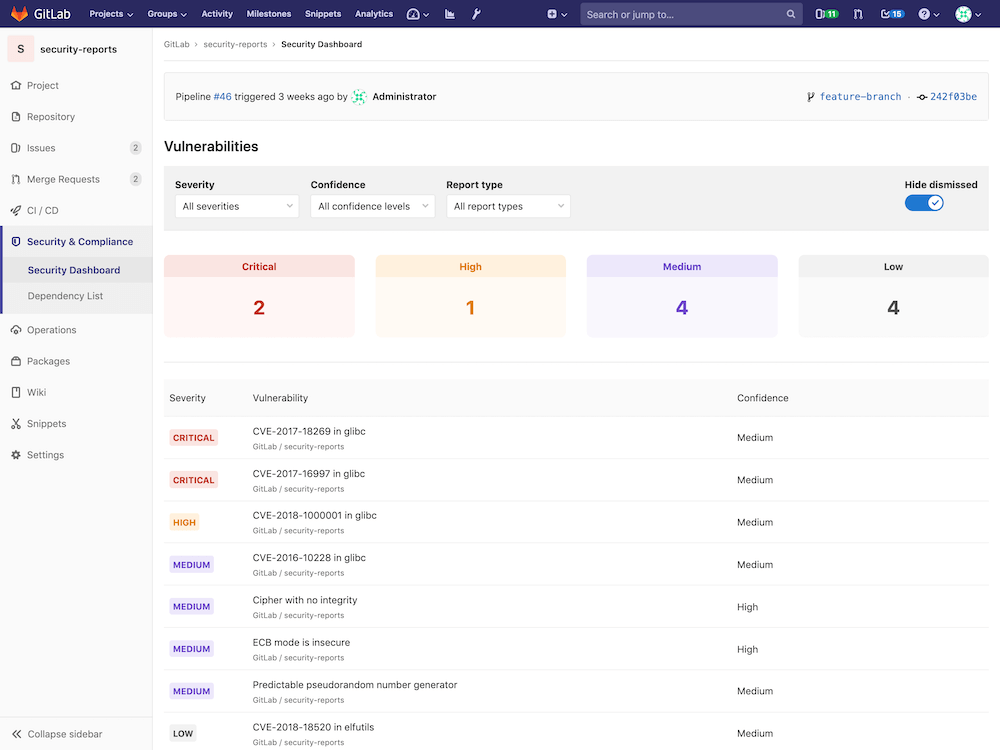Open the Operations dashboard chart icon
This screenshot has height=750, width=1000.
pyautogui.click(x=449, y=14)
